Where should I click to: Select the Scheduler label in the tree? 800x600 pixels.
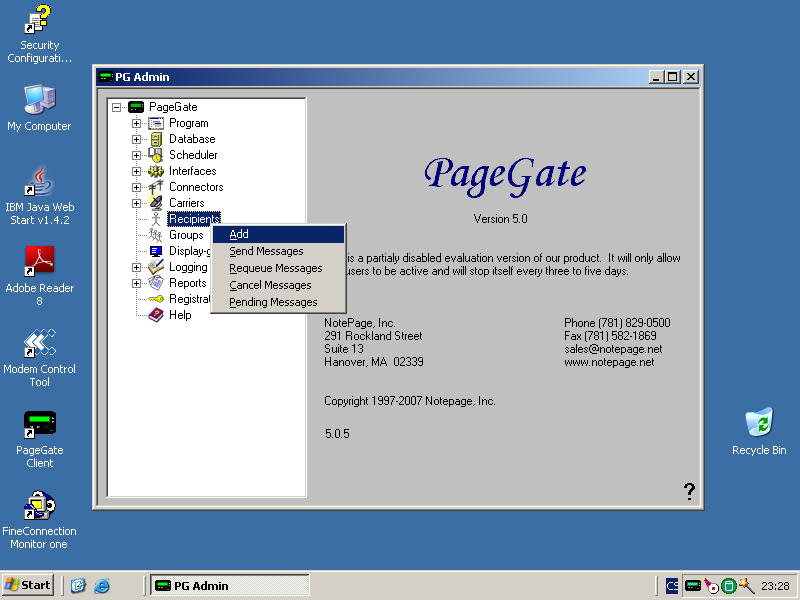click(x=193, y=155)
